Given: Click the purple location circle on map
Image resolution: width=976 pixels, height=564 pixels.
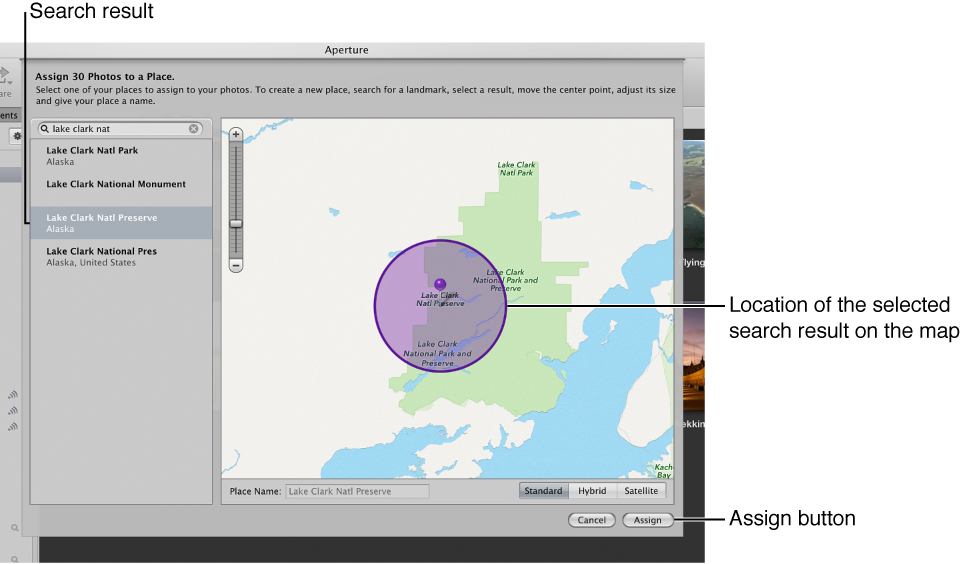Looking at the screenshot, I should 440,306.
